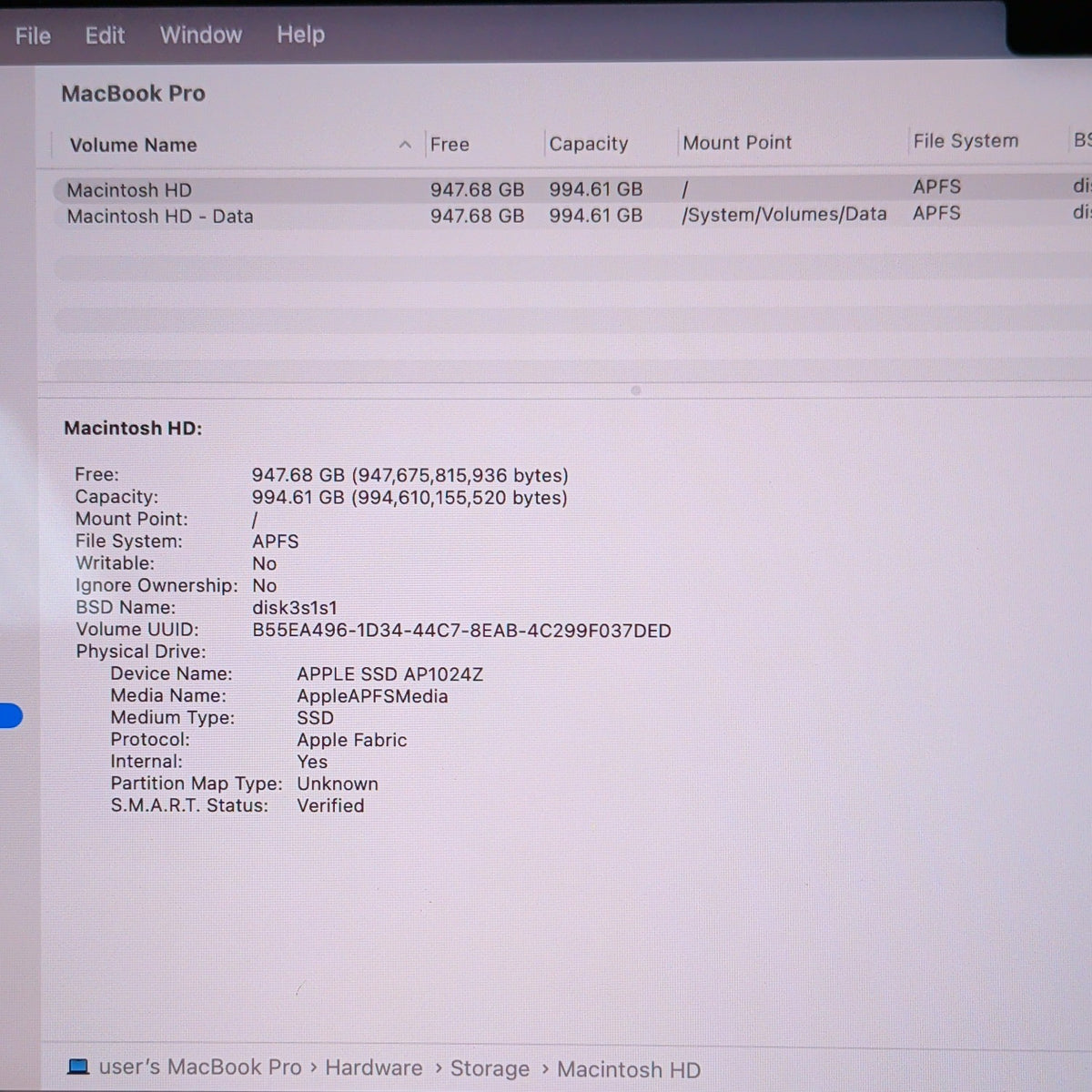Go to user's MacBook Pro in path bar
This screenshot has height=1092, width=1092.
pos(199,1067)
